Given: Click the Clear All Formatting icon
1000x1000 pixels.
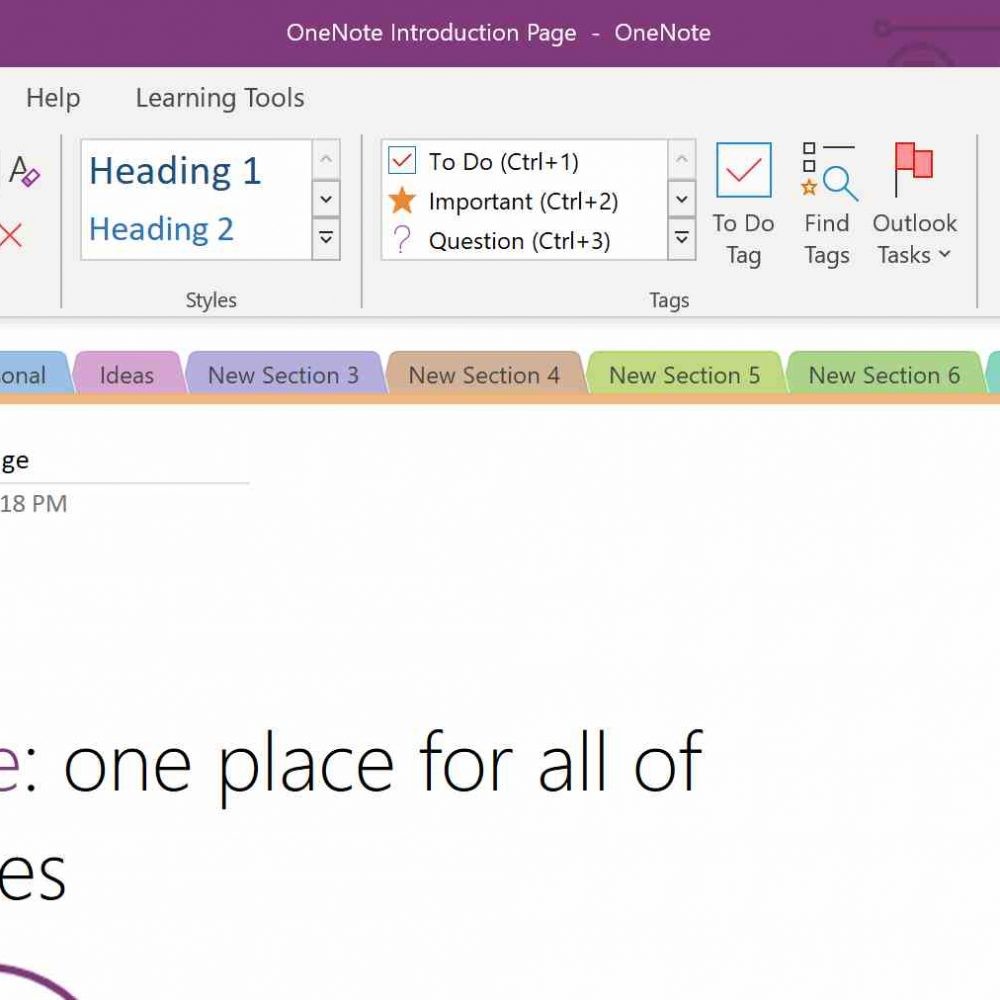Looking at the screenshot, I should 24,172.
